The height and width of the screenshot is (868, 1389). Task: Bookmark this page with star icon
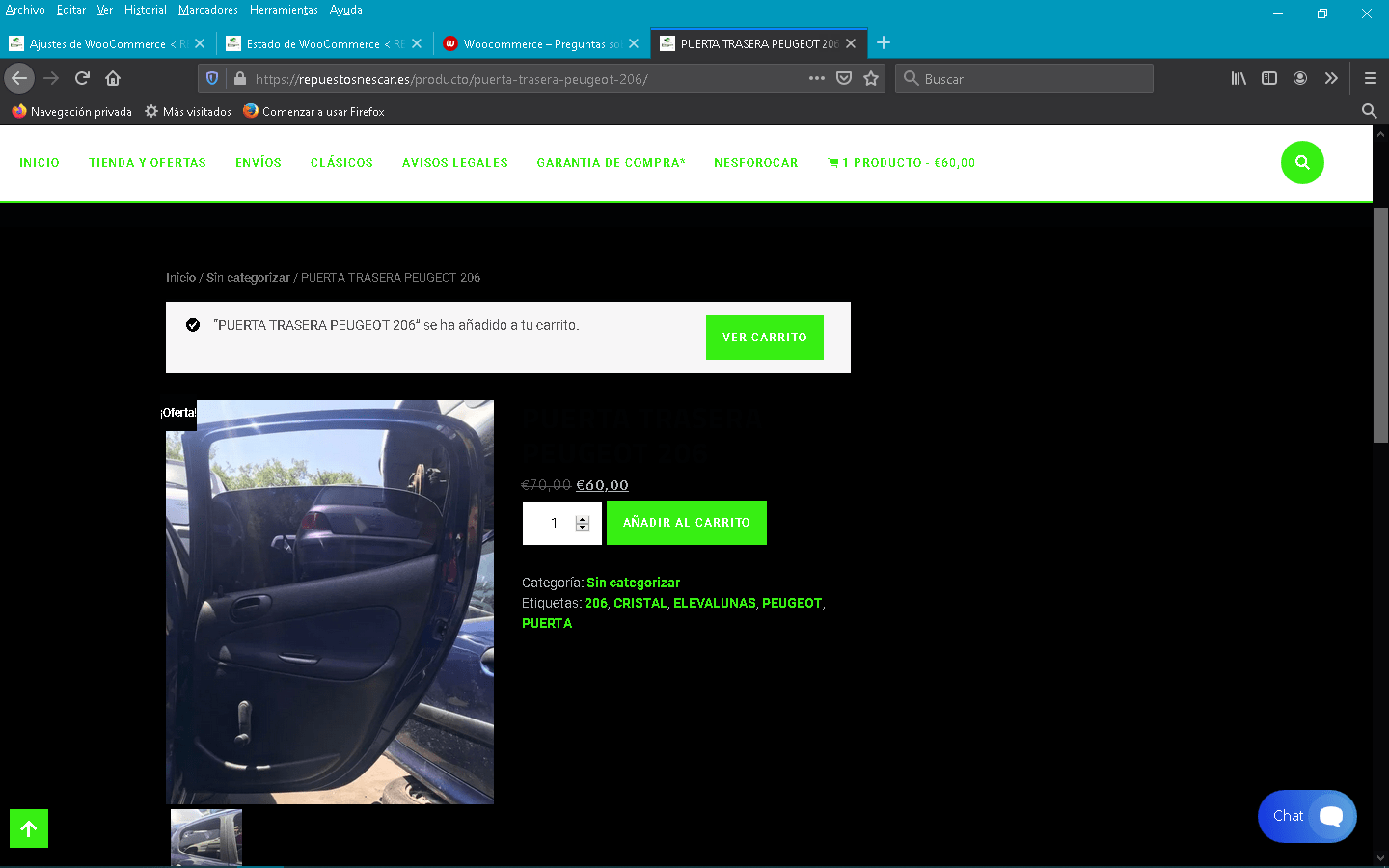(871, 78)
